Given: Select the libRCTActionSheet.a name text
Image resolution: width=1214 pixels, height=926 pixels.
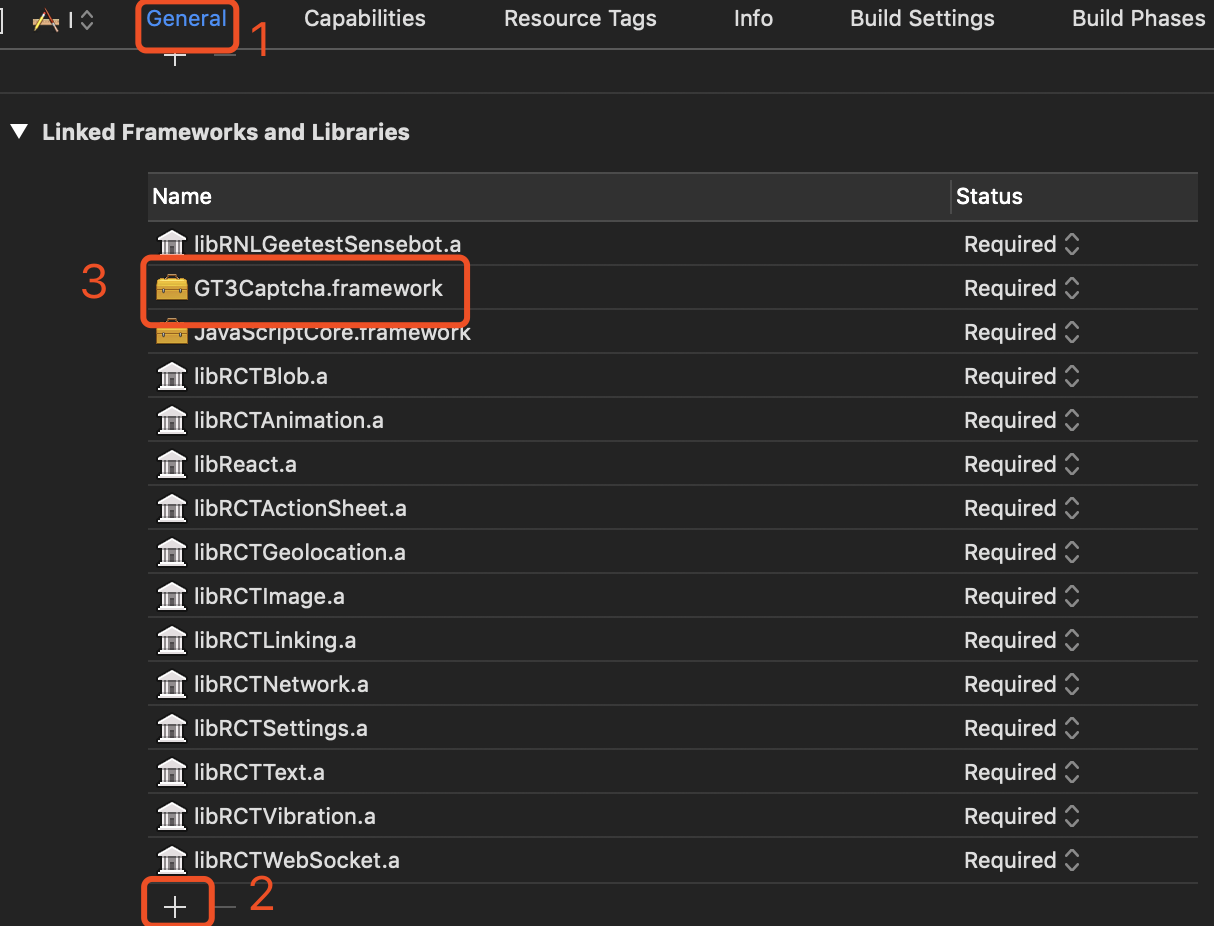Looking at the screenshot, I should [300, 508].
